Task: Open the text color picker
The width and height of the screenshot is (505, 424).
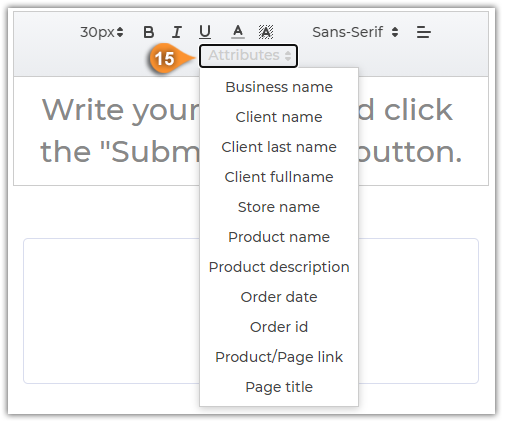Action: pos(238,32)
